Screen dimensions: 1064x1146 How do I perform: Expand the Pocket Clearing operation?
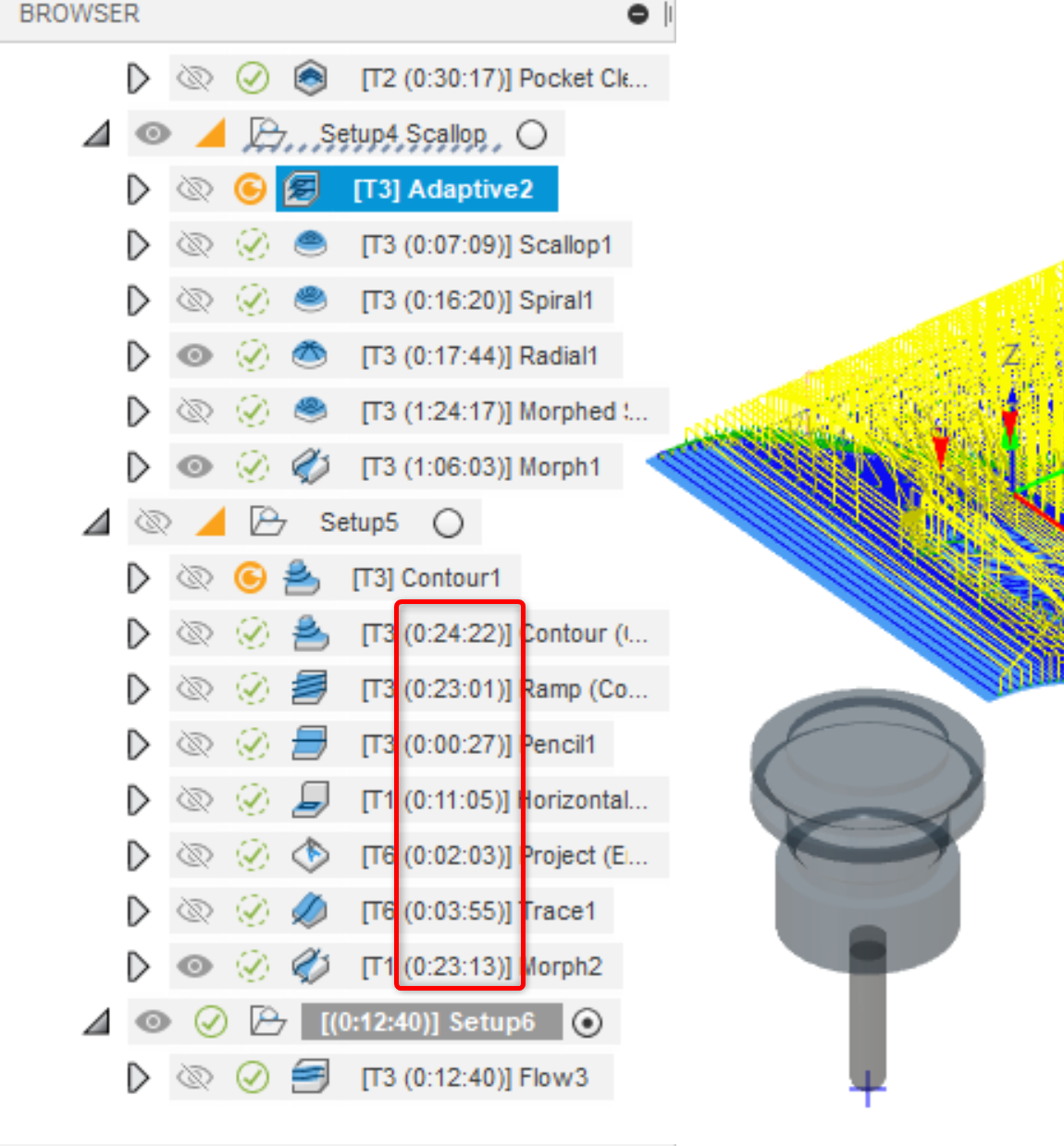139,78
